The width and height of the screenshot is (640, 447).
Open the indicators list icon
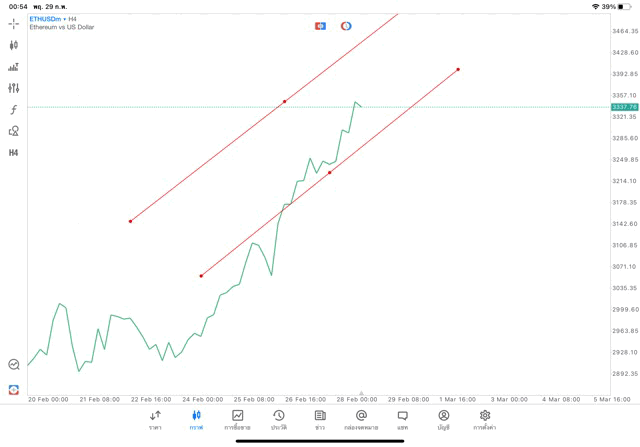point(13,67)
